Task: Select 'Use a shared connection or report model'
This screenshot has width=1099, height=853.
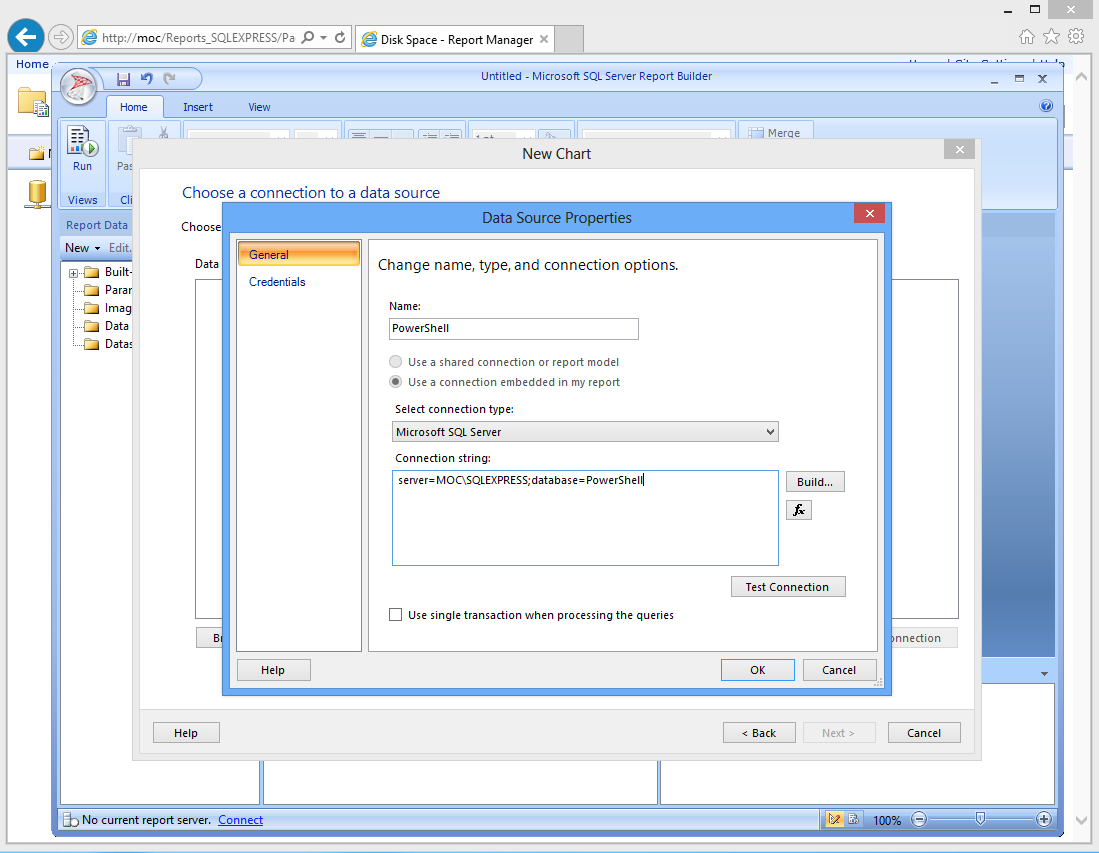Action: [x=397, y=362]
